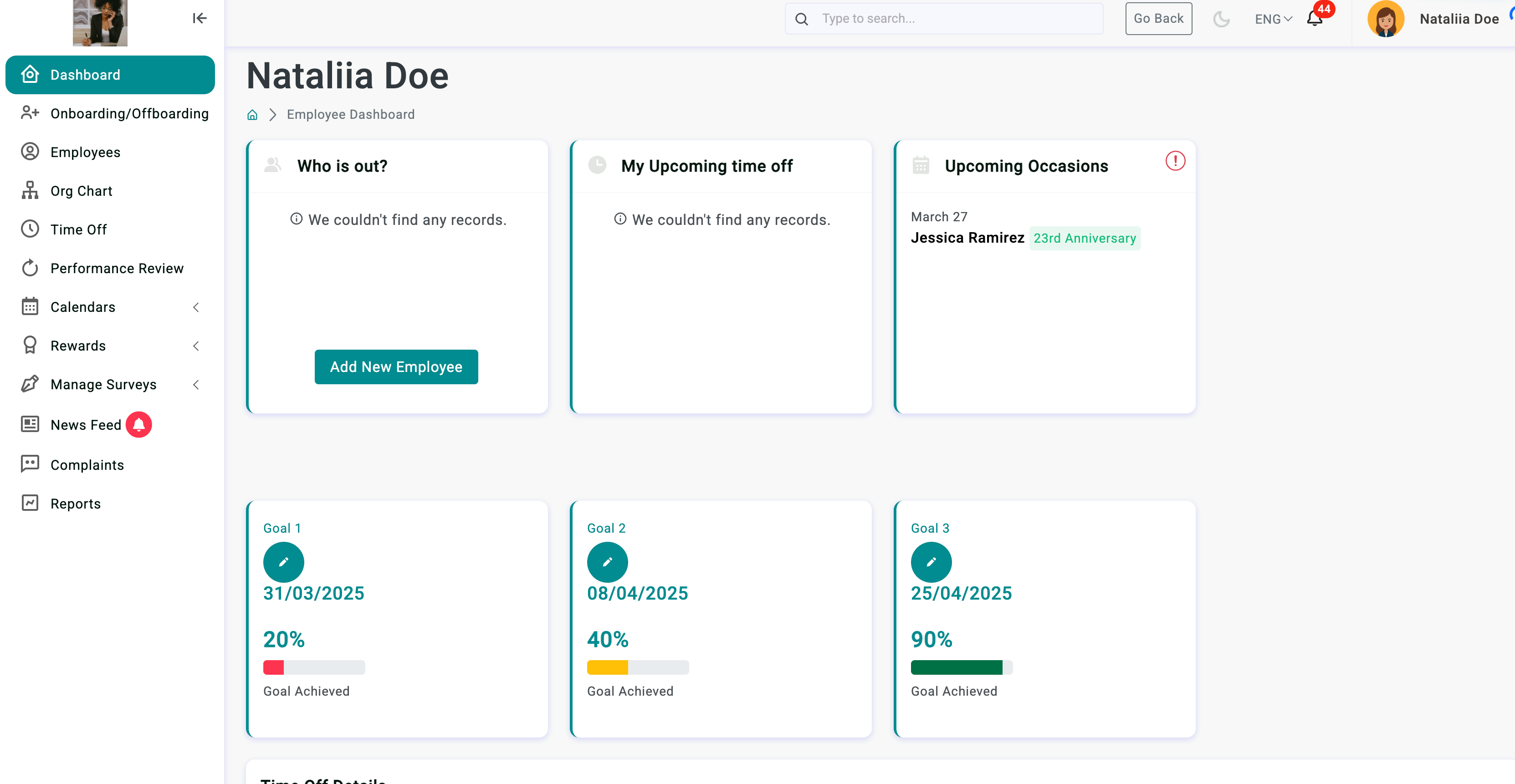Viewport: 1515px width, 784px height.
Task: Click the profile photo in sidebar top
Action: coord(100,23)
